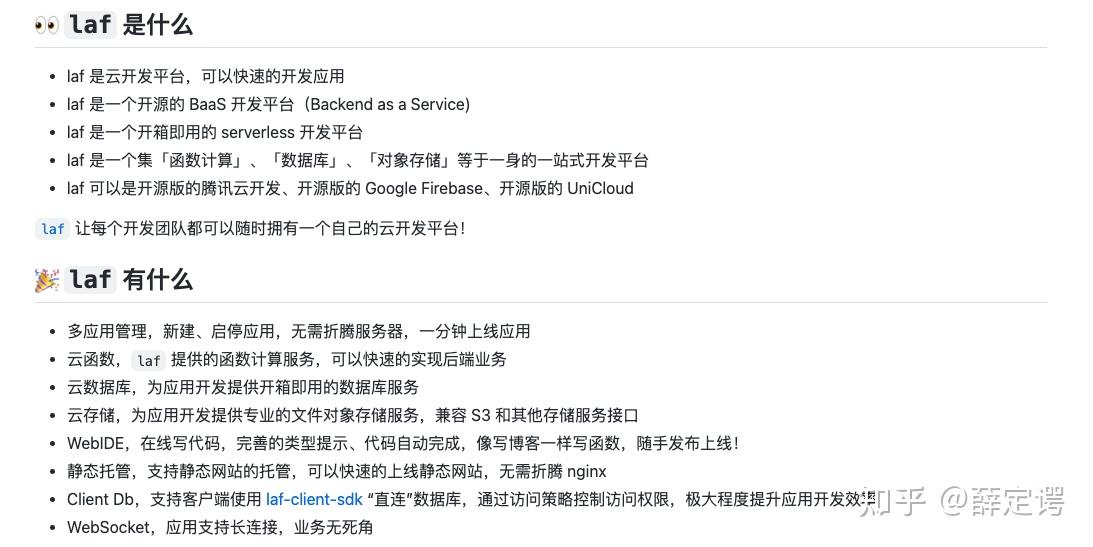Click the "laf 有什么" heading

(x=130, y=280)
